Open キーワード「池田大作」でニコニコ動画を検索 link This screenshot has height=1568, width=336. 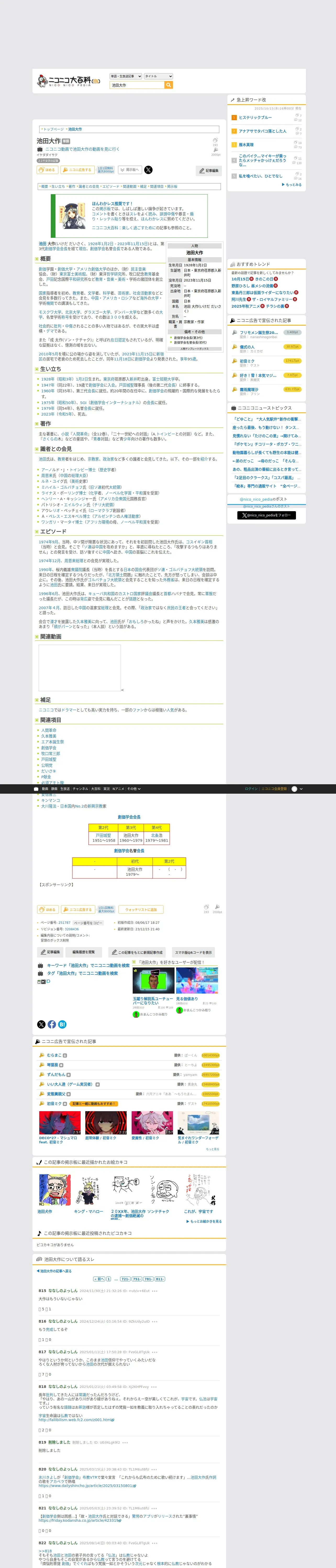88,965
